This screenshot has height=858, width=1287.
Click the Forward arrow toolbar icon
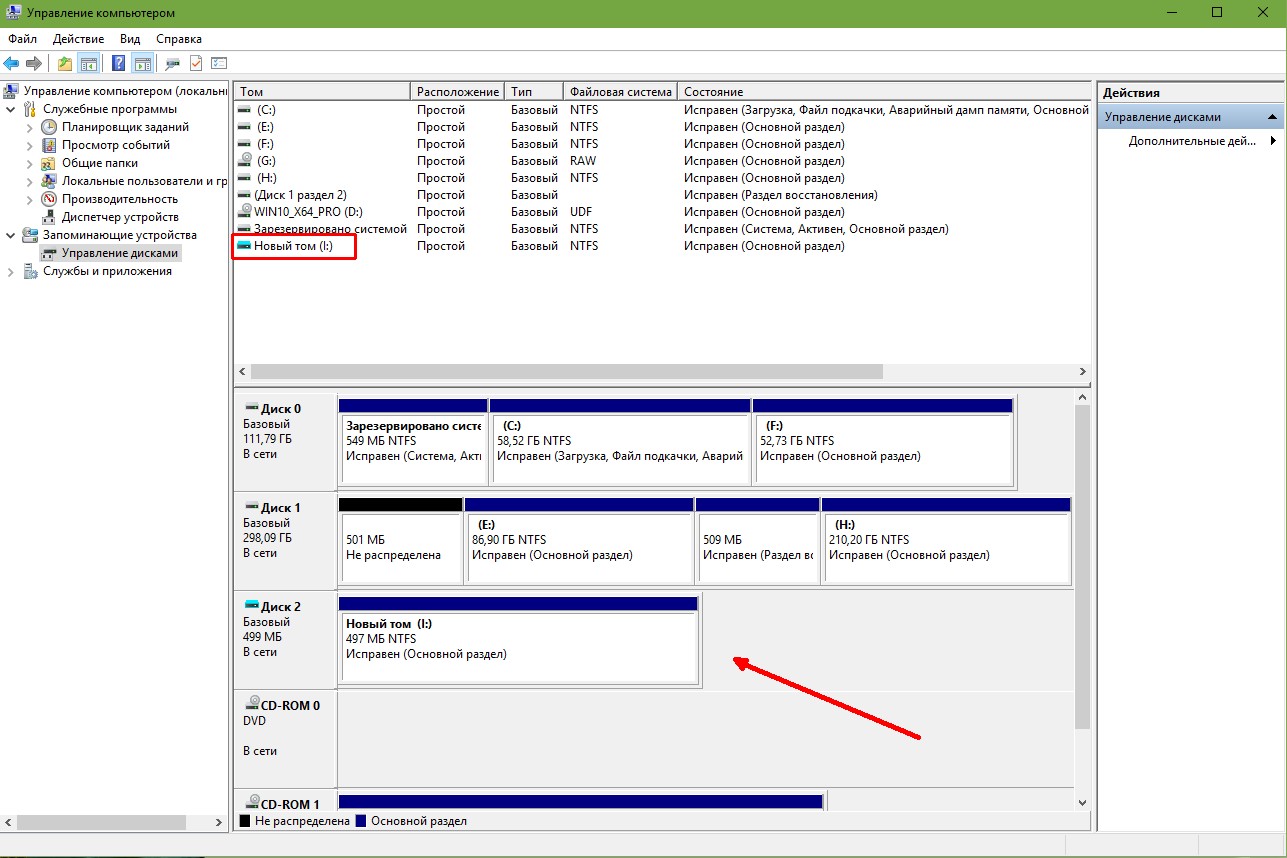[33, 64]
